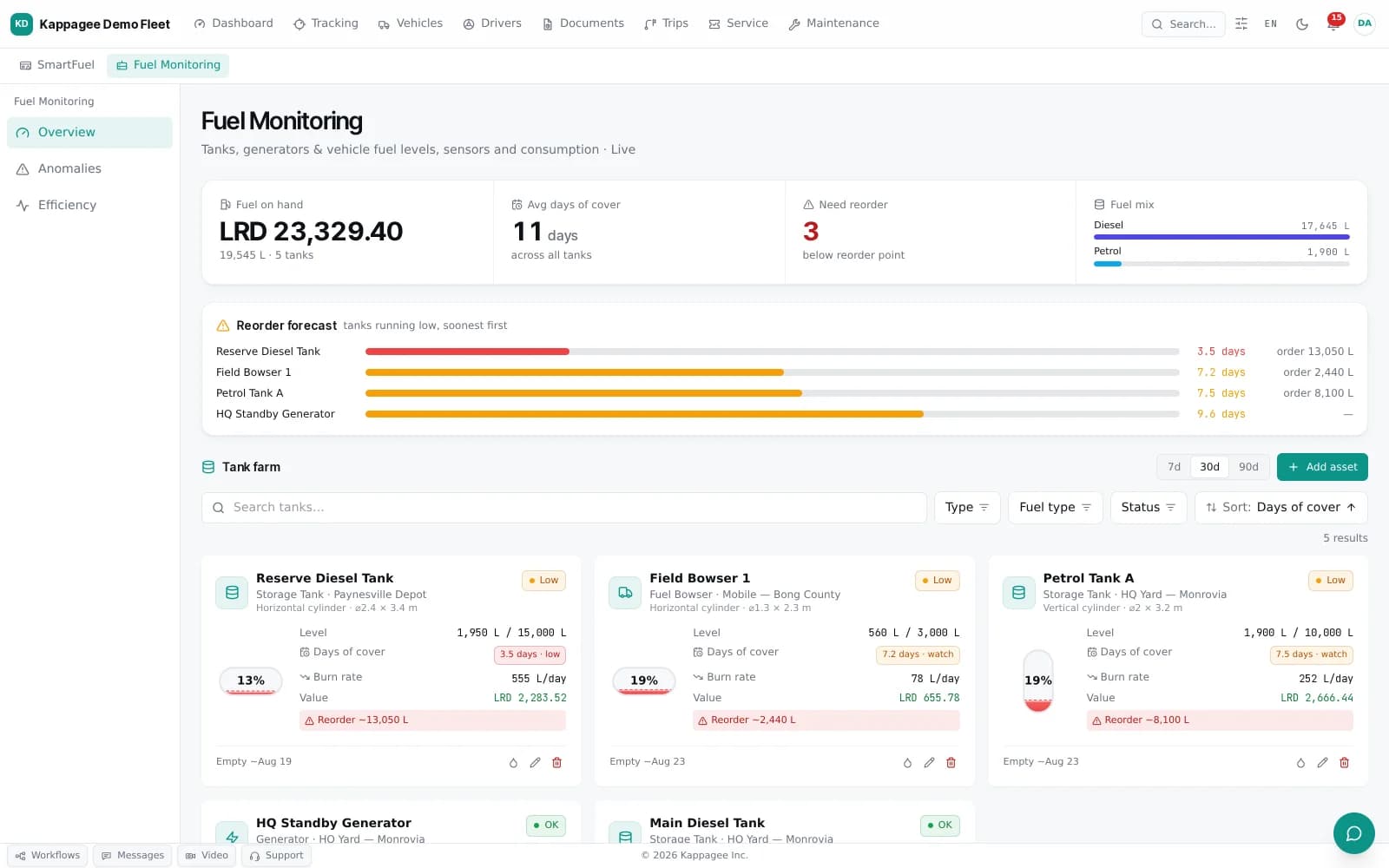Open Efficiency in sidebar
The image size is (1389, 868).
(x=89, y=206)
